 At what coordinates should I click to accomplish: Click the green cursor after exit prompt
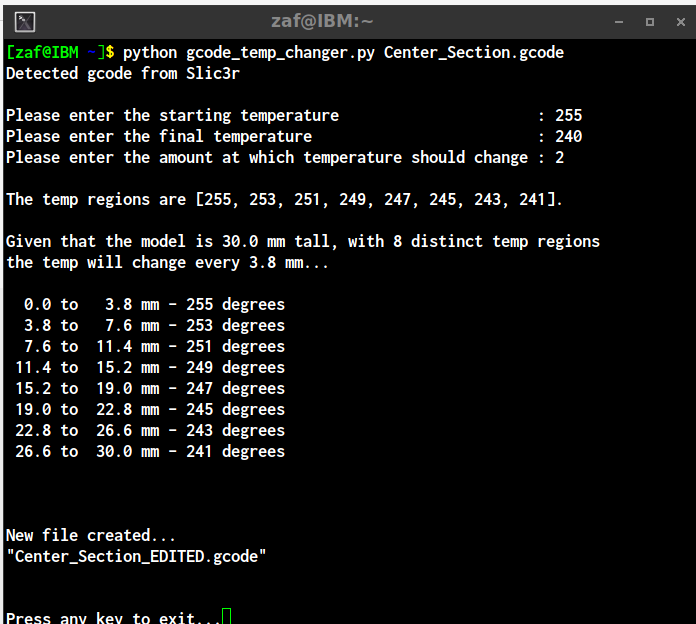tap(226, 616)
